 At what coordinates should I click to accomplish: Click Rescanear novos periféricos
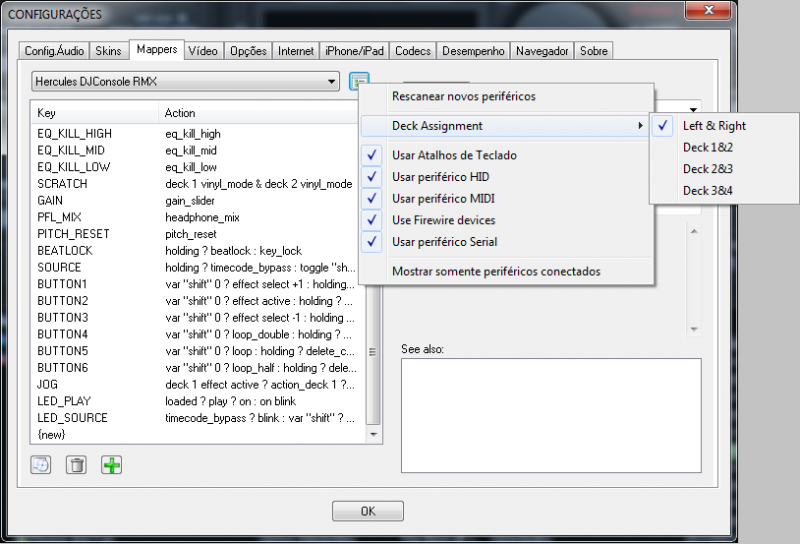(463, 97)
